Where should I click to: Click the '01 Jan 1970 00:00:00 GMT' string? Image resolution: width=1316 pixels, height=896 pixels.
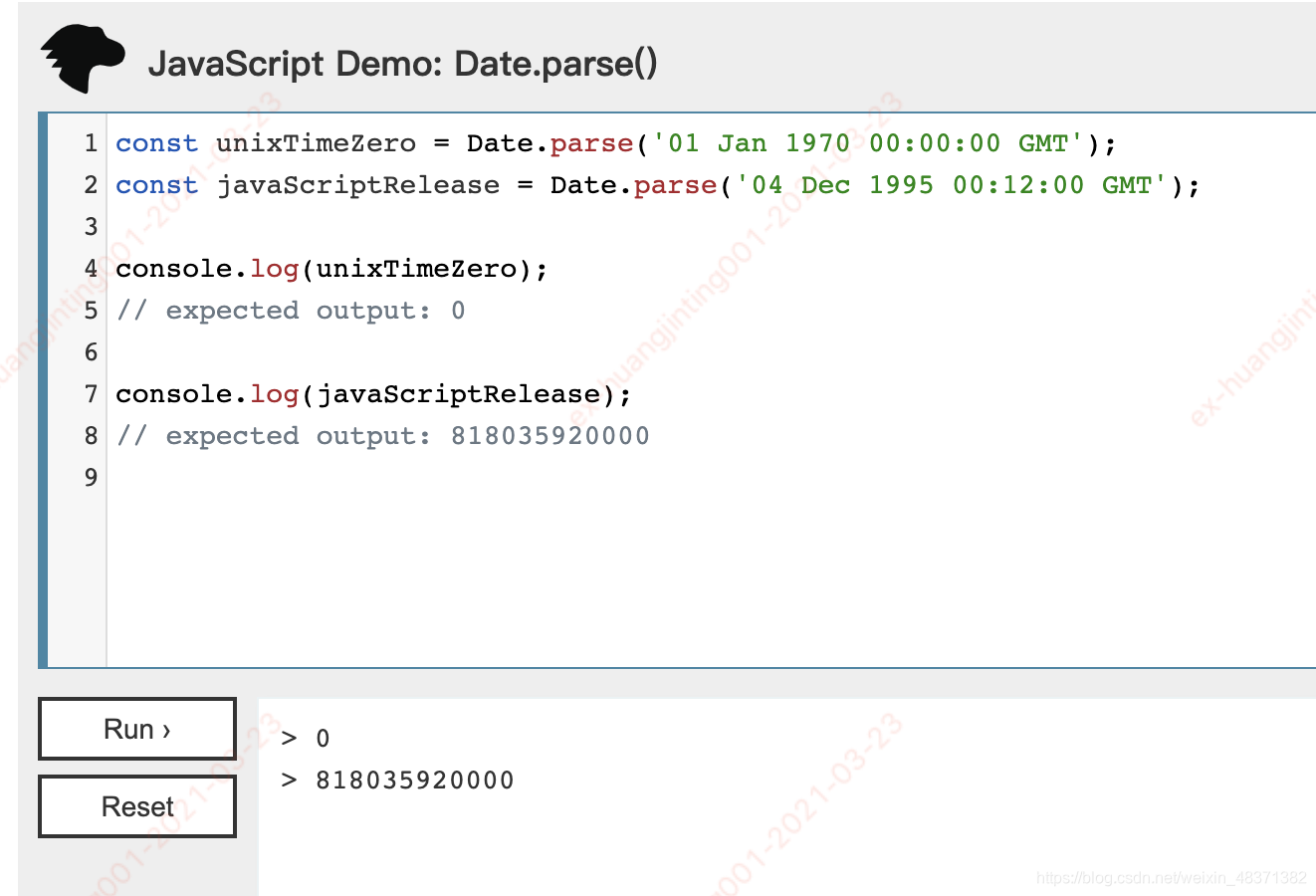pyautogui.click(x=867, y=143)
